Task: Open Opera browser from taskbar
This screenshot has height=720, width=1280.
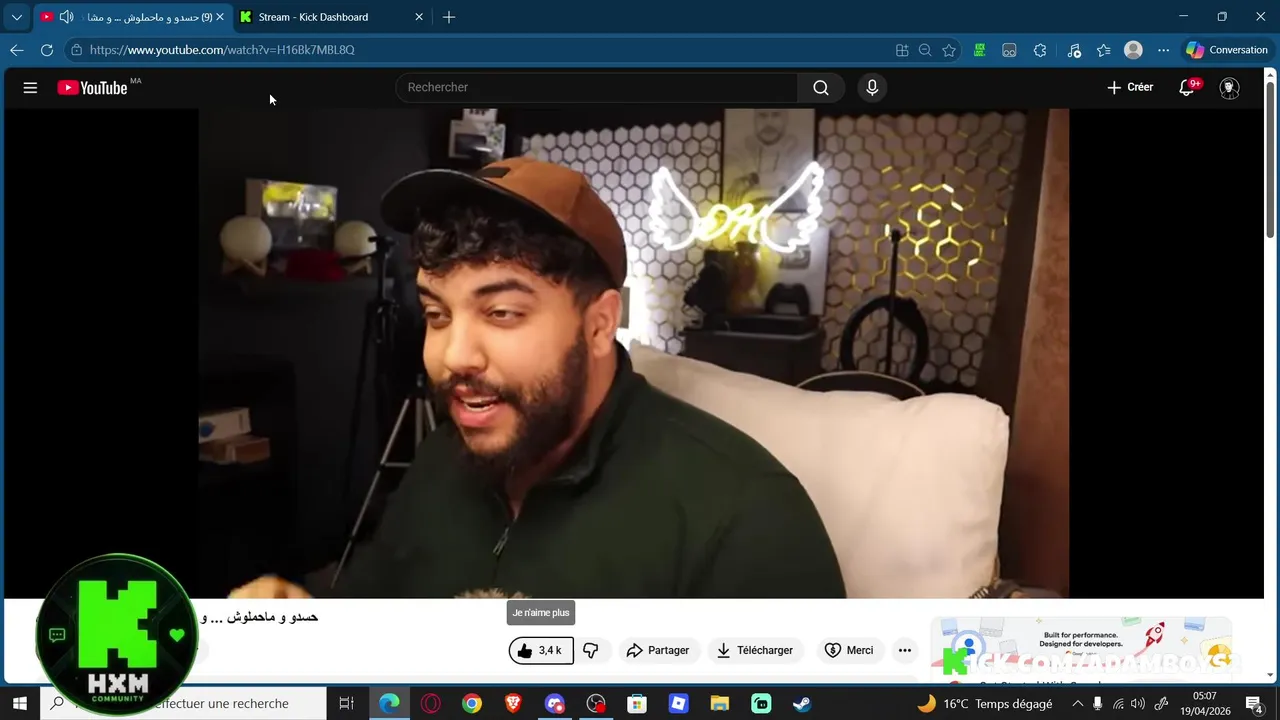Action: (431, 704)
